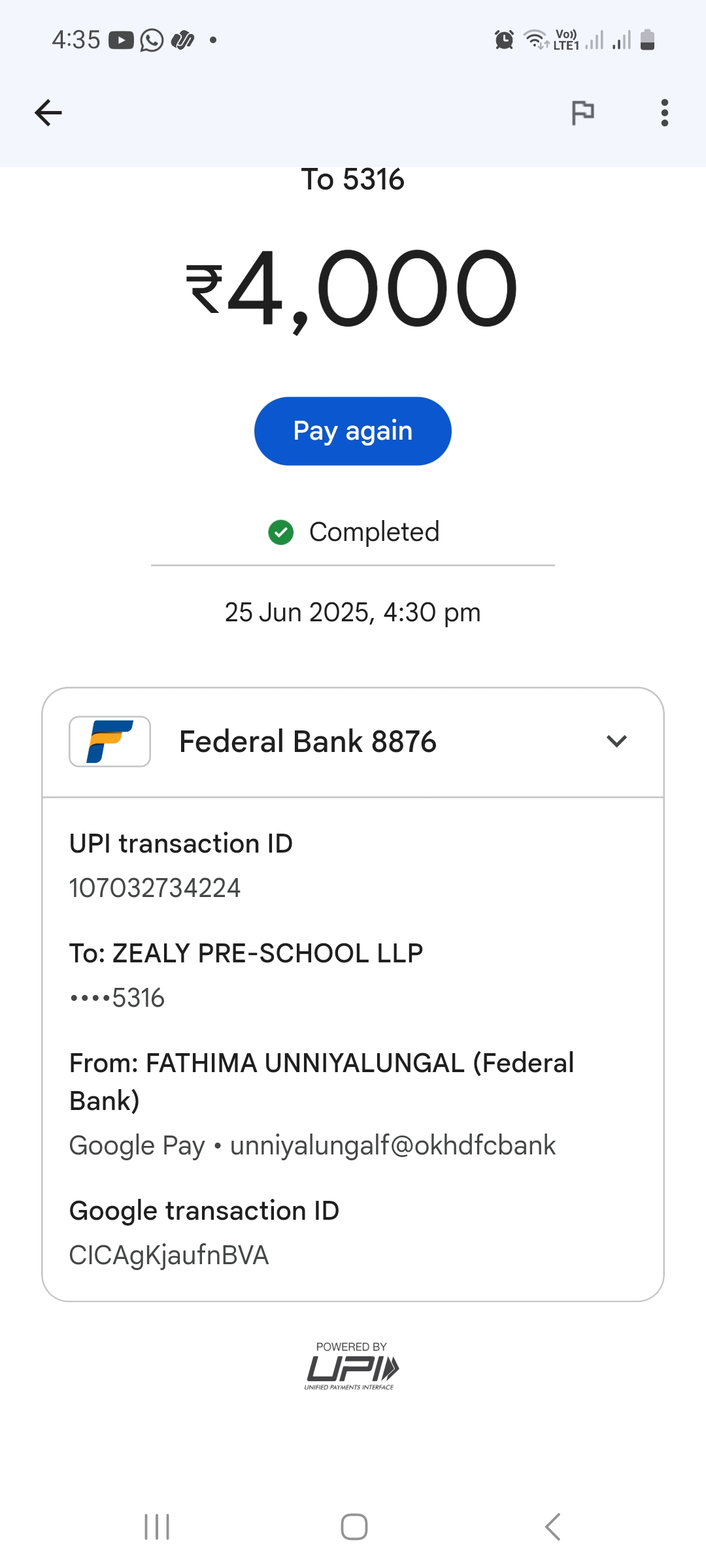
Task: Tap the green Completed checkmark icon
Action: [281, 532]
